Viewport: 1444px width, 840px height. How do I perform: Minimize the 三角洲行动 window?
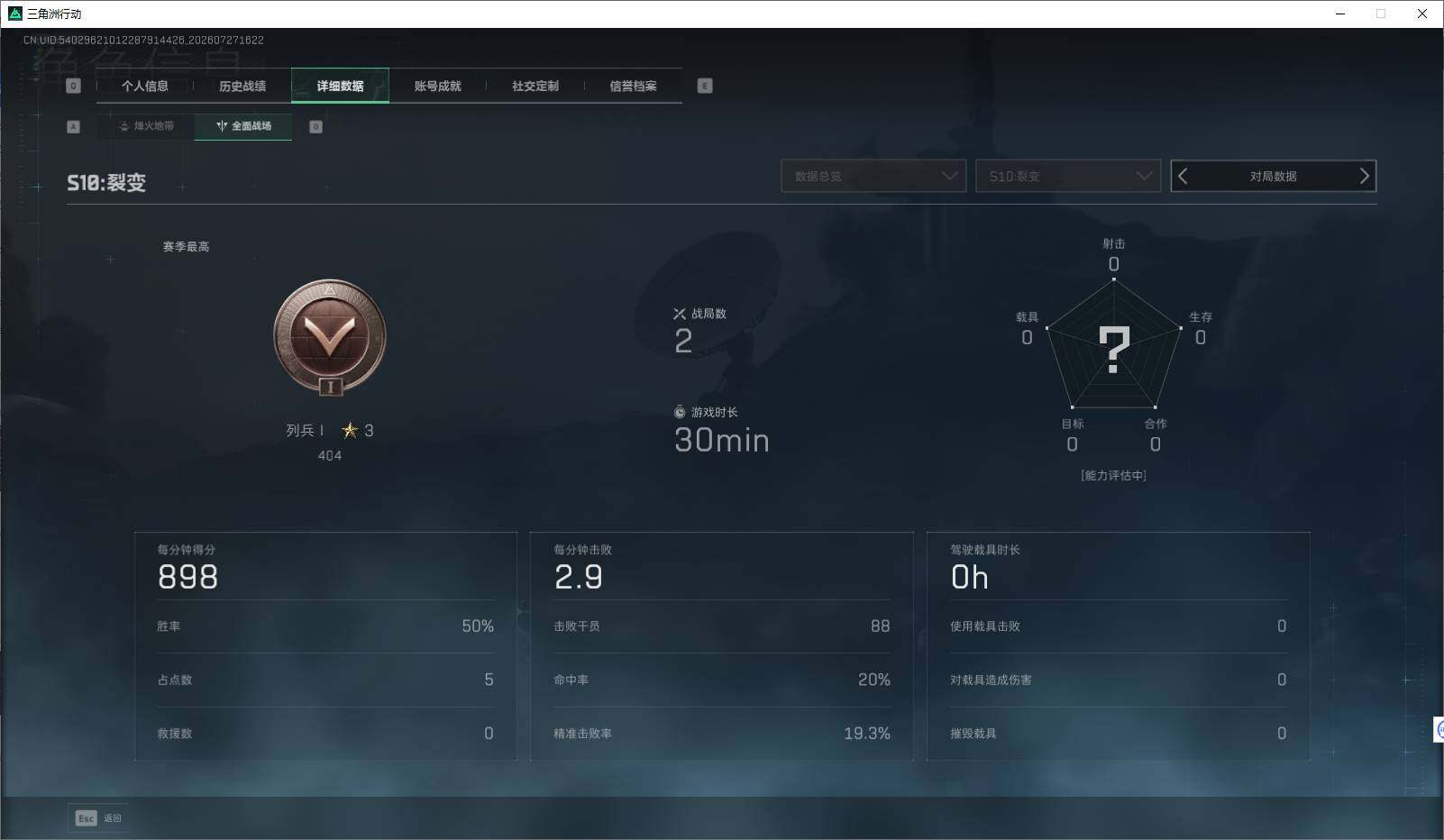(1340, 14)
